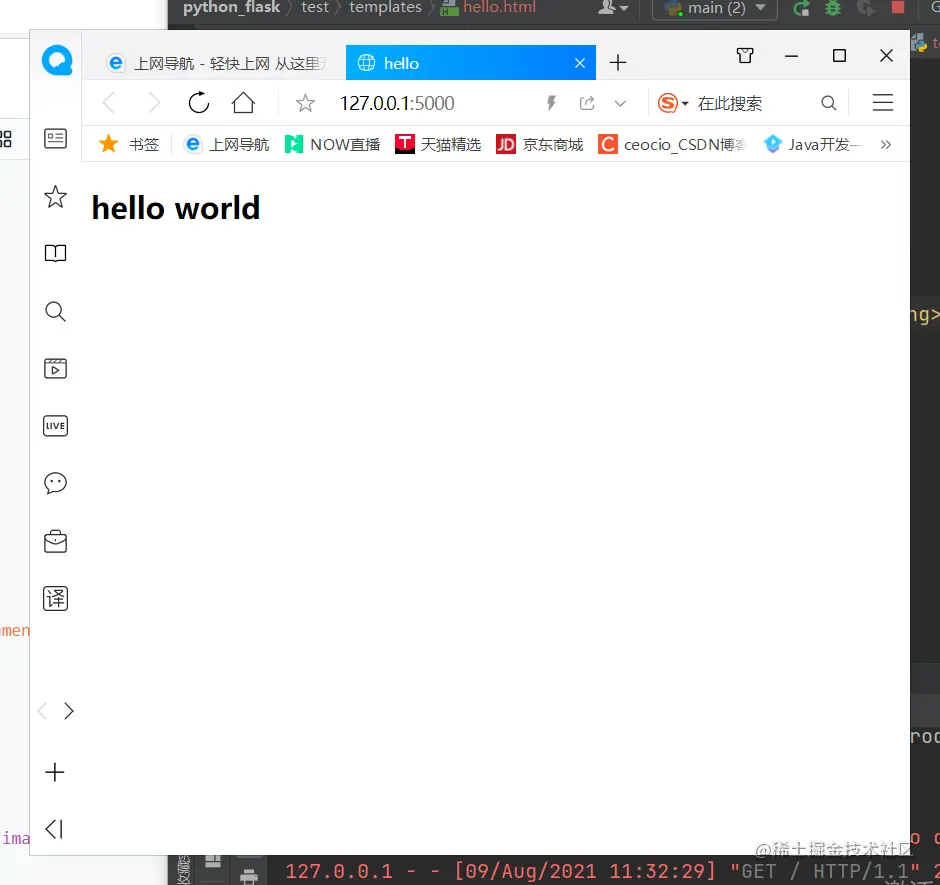Maximize the browser window
This screenshot has width=940, height=885.
839,56
